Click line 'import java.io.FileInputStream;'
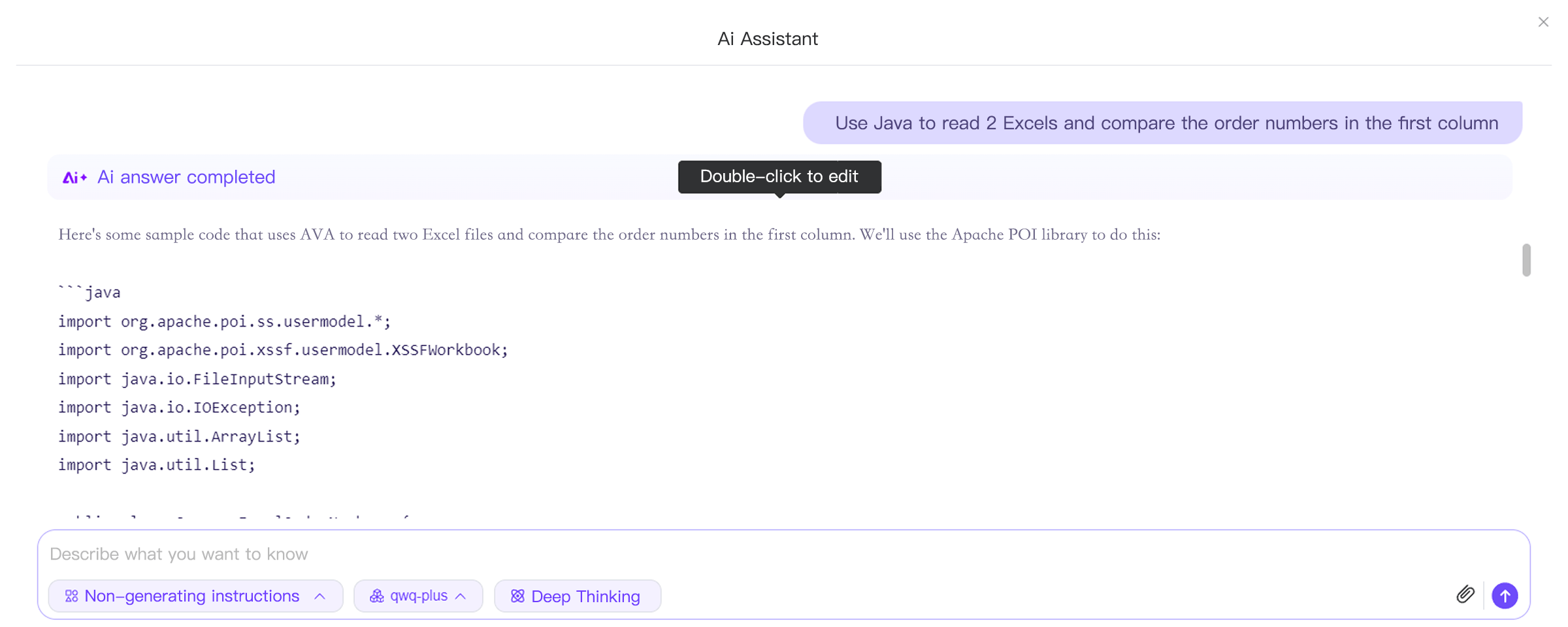The height and width of the screenshot is (627, 1568). 197,379
